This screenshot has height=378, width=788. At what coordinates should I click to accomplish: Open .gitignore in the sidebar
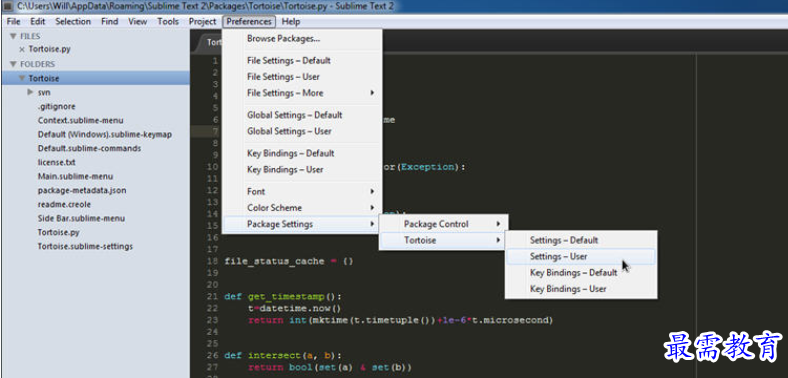[x=56, y=107]
